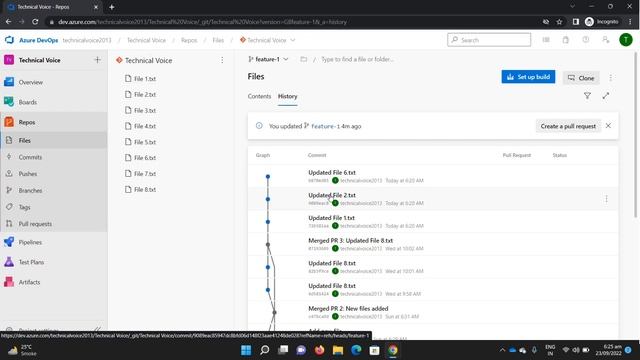Open commit Updated File 1.txt
The image size is (640, 360).
(331, 218)
